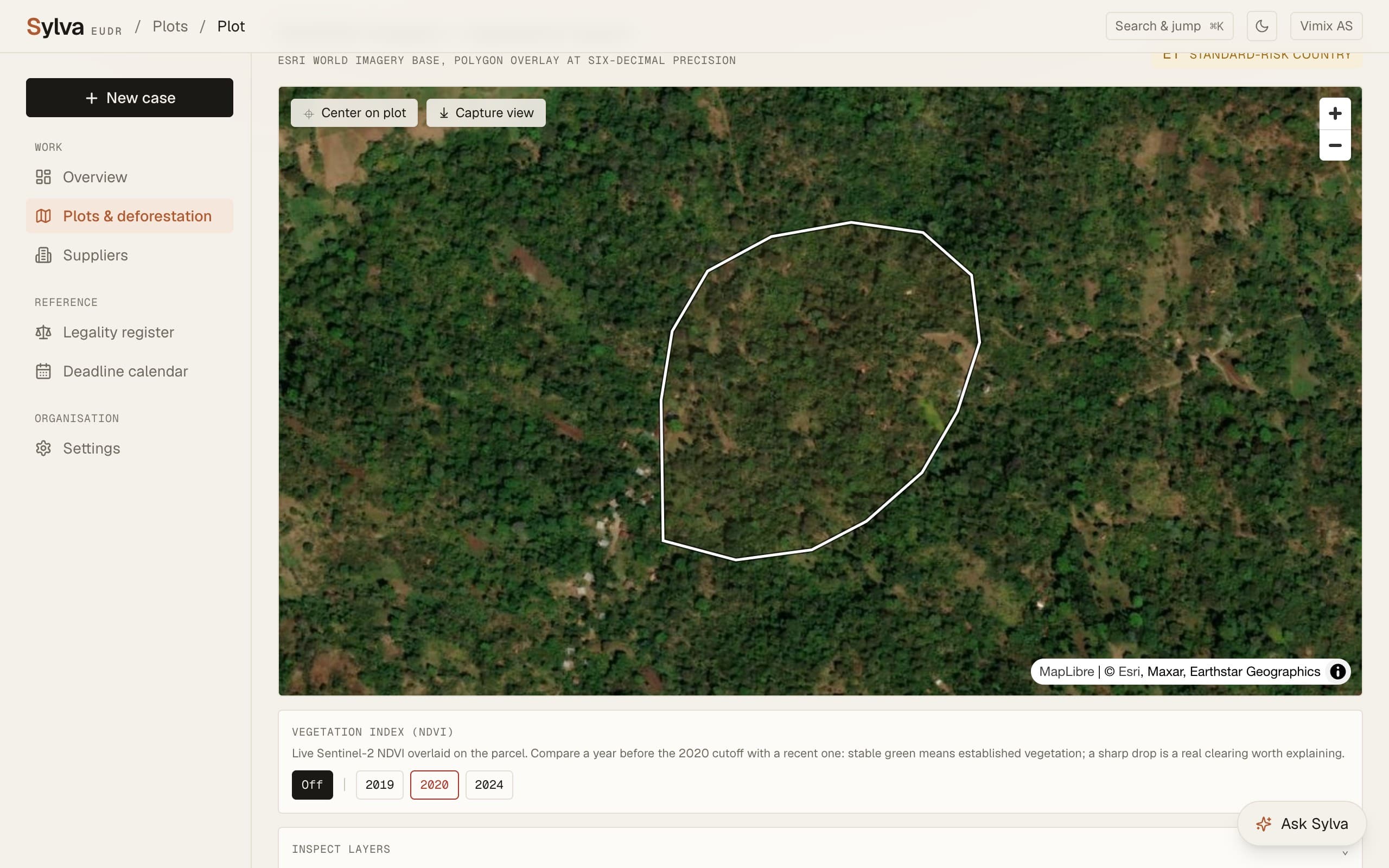Viewport: 1389px width, 868px height.
Task: Show 2024 NDVI overlay
Action: point(489,785)
